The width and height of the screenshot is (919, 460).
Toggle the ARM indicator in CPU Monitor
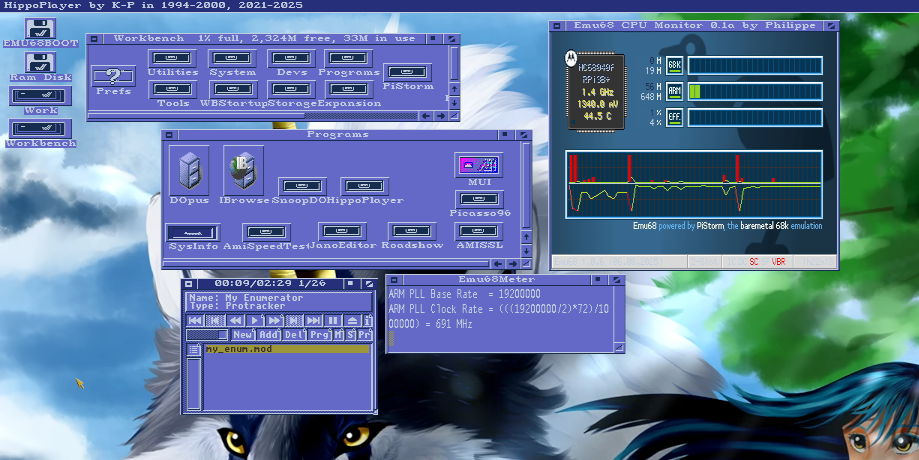(674, 91)
